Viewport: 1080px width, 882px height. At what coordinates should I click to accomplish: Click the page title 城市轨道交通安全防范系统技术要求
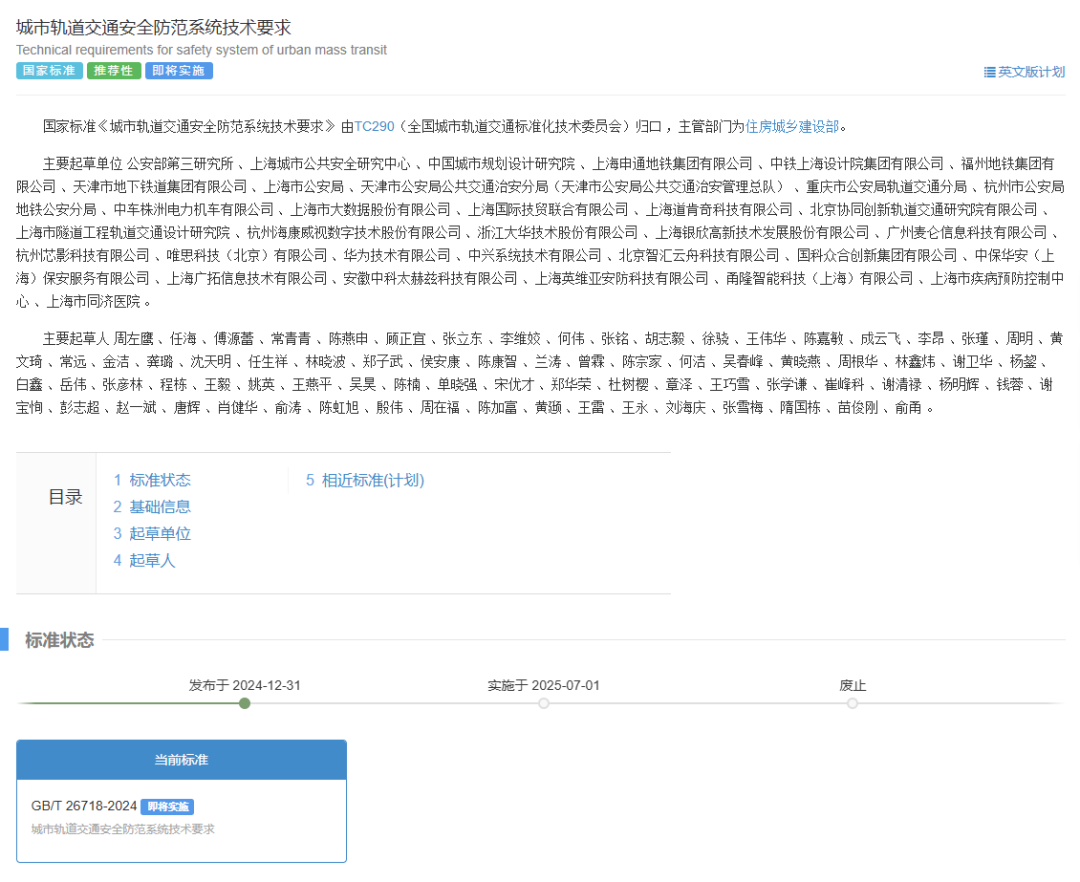pos(154,28)
